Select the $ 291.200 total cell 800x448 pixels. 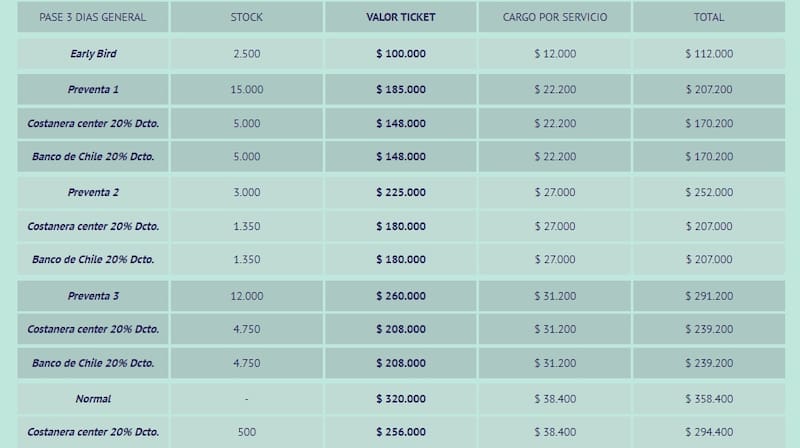click(709, 296)
